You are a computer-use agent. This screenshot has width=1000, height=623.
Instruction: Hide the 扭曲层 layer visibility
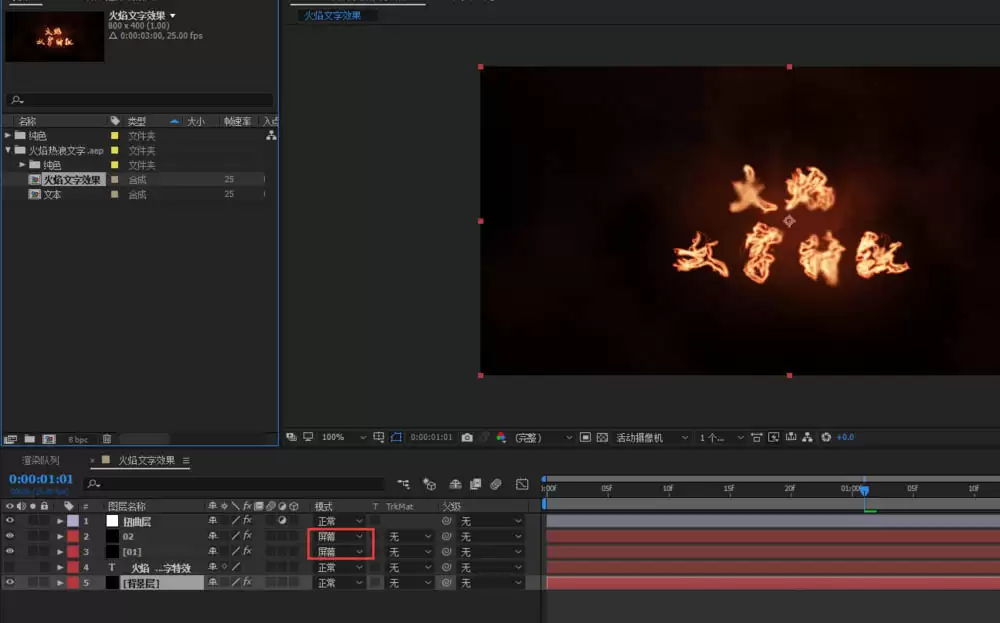(10, 521)
